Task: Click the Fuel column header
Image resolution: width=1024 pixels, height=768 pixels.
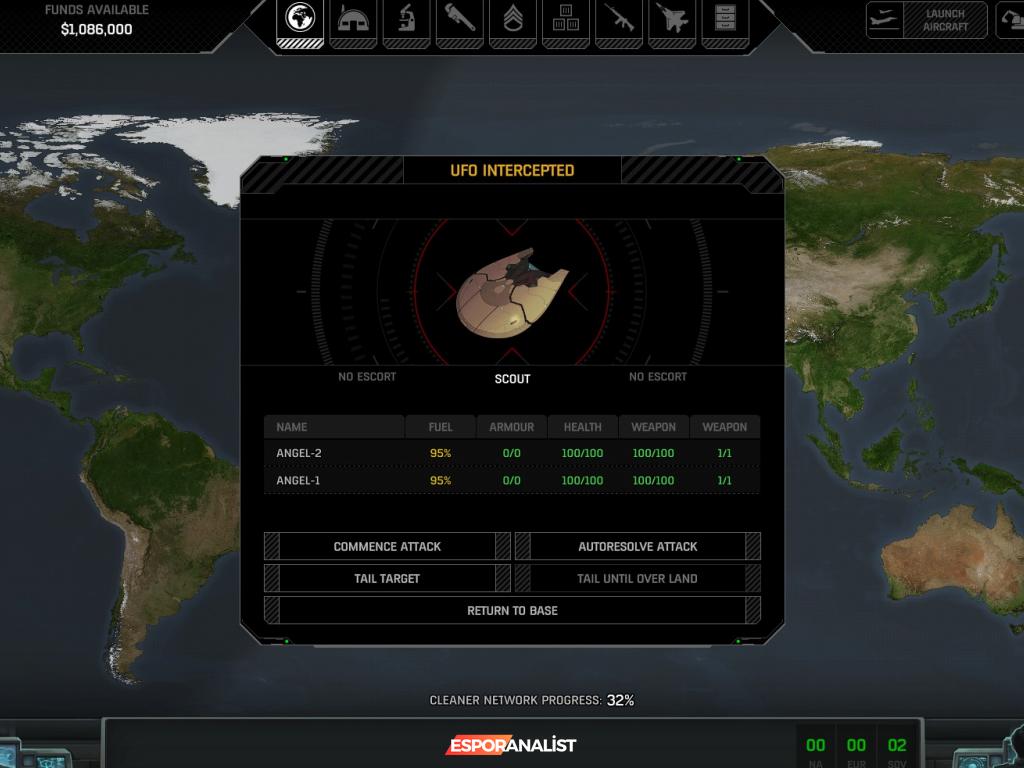Action: click(x=440, y=427)
